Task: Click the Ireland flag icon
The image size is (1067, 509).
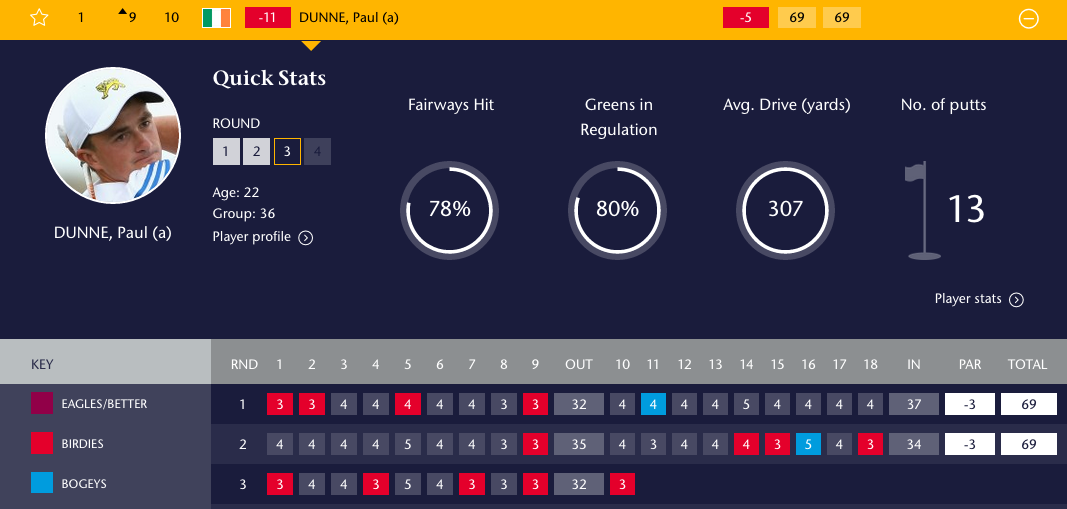Action: coord(216,18)
